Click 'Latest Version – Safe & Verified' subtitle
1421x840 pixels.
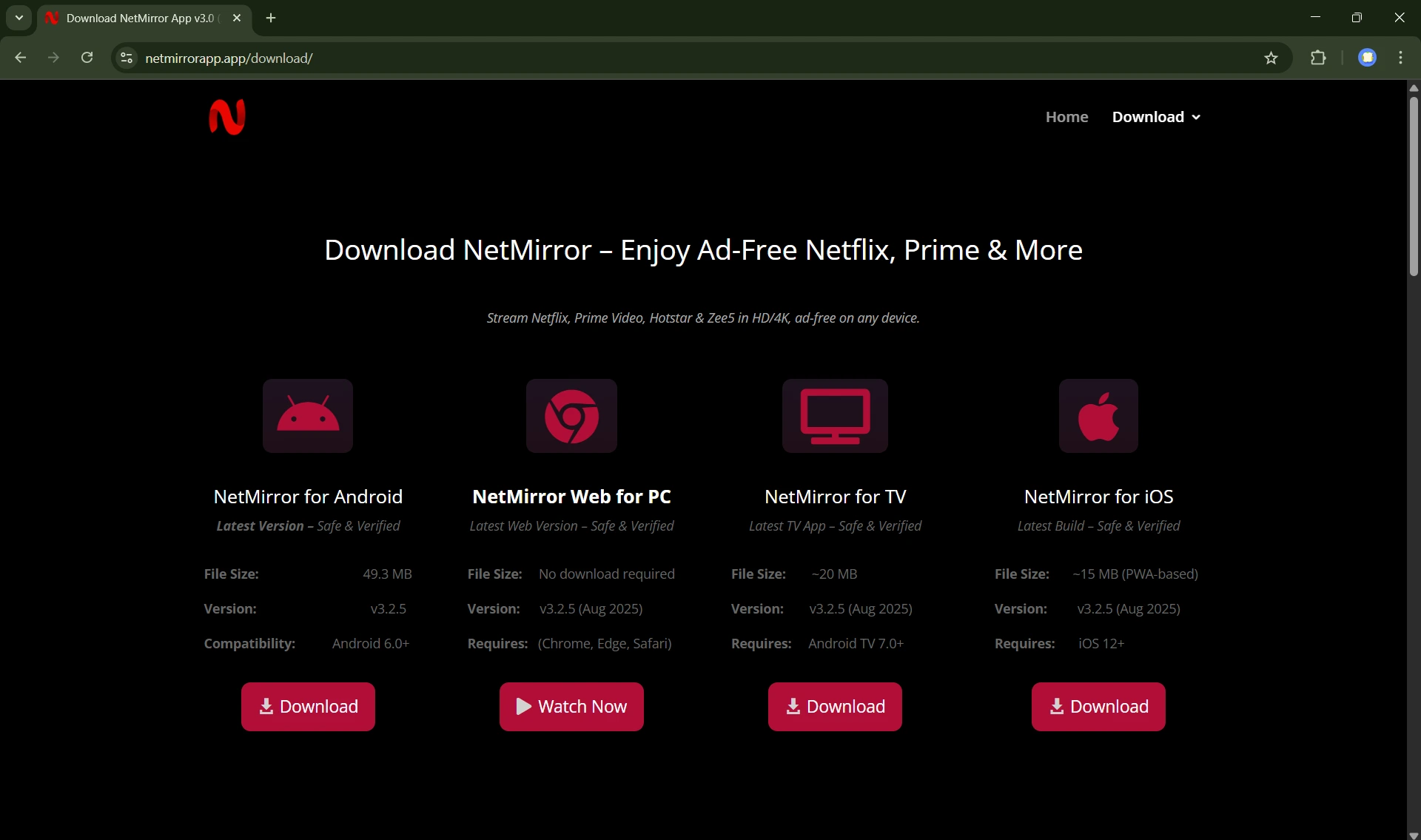click(308, 525)
